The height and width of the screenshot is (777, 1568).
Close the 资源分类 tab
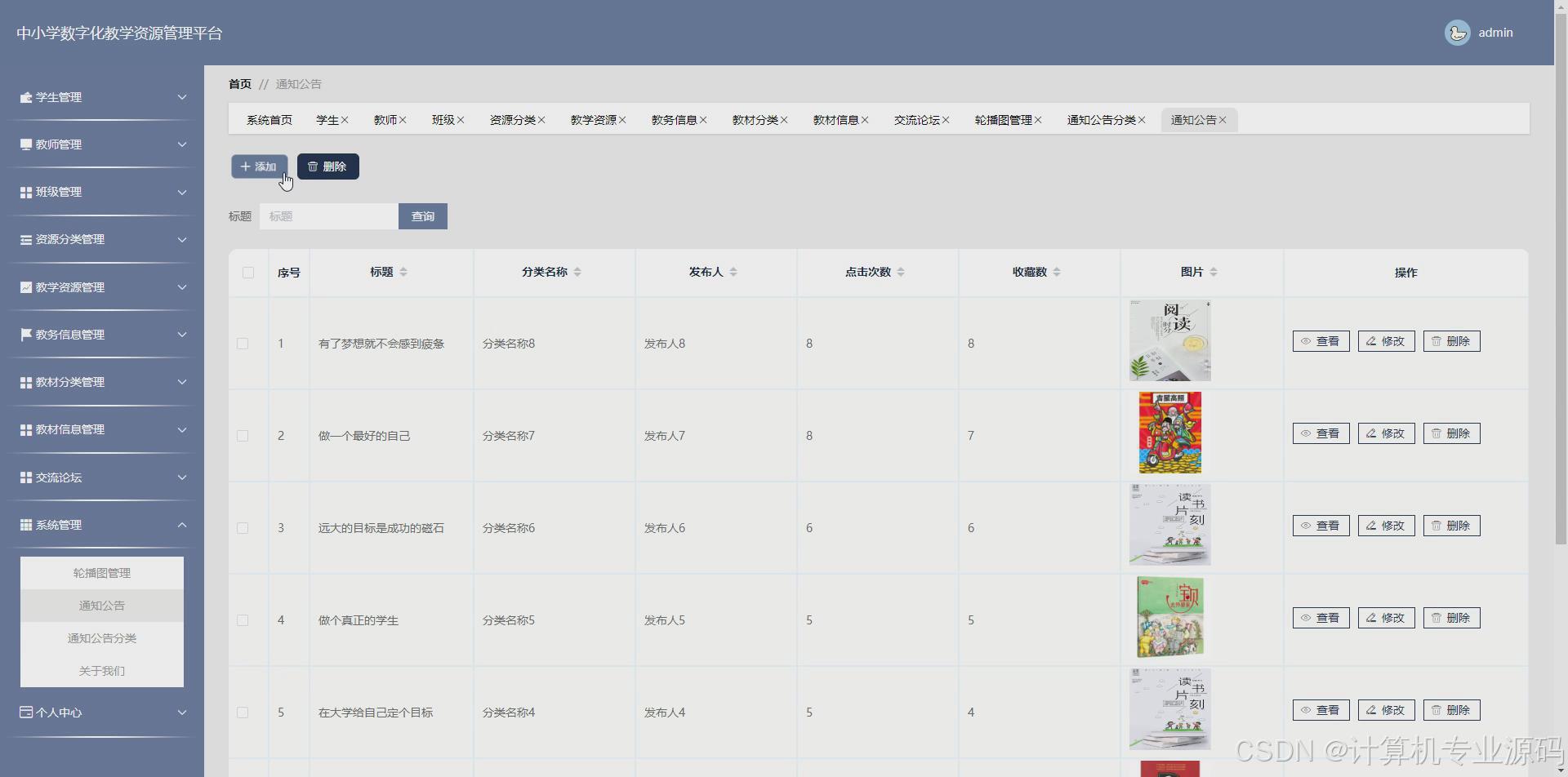(541, 120)
